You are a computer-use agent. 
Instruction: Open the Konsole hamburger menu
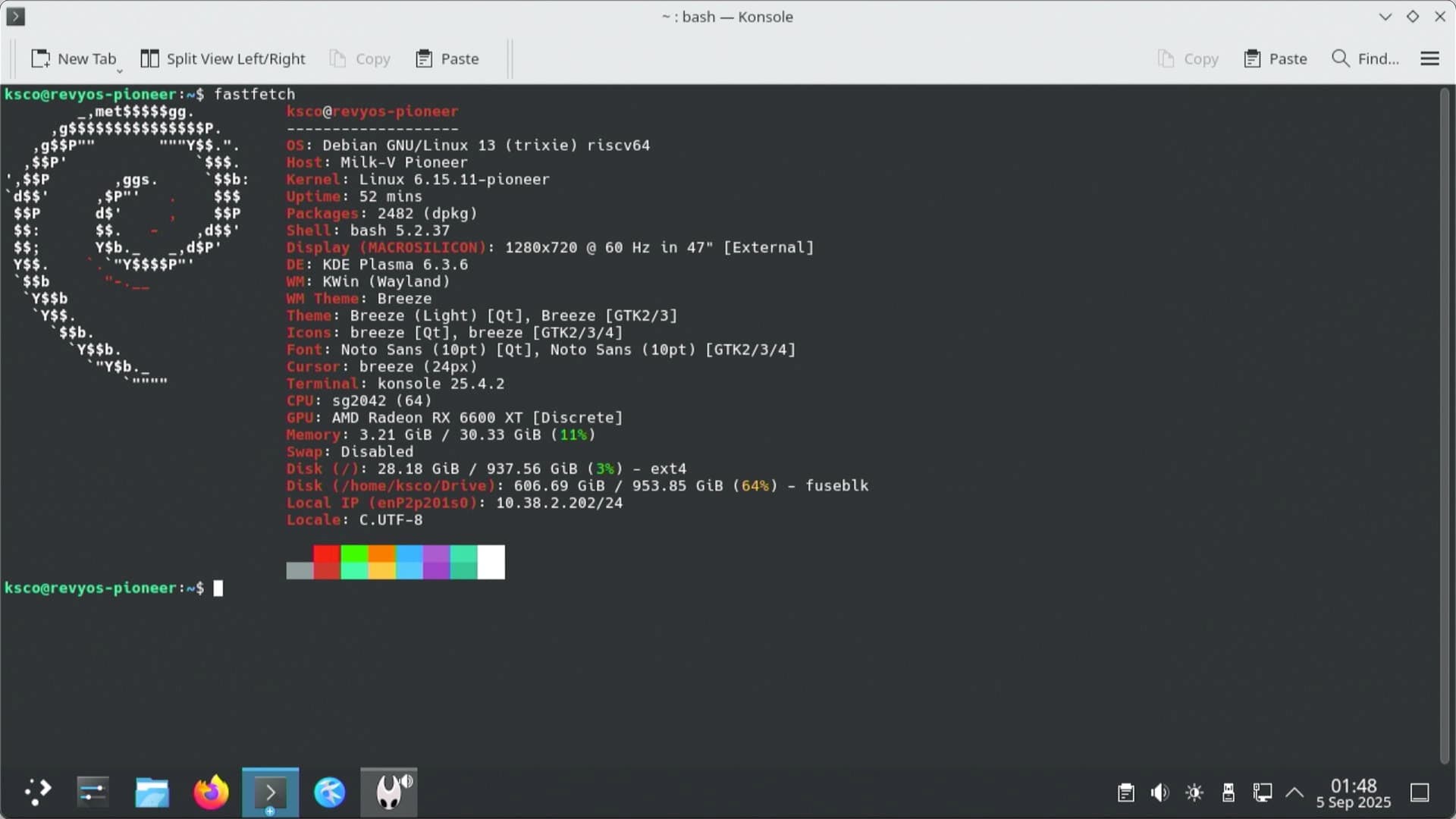tap(1429, 58)
